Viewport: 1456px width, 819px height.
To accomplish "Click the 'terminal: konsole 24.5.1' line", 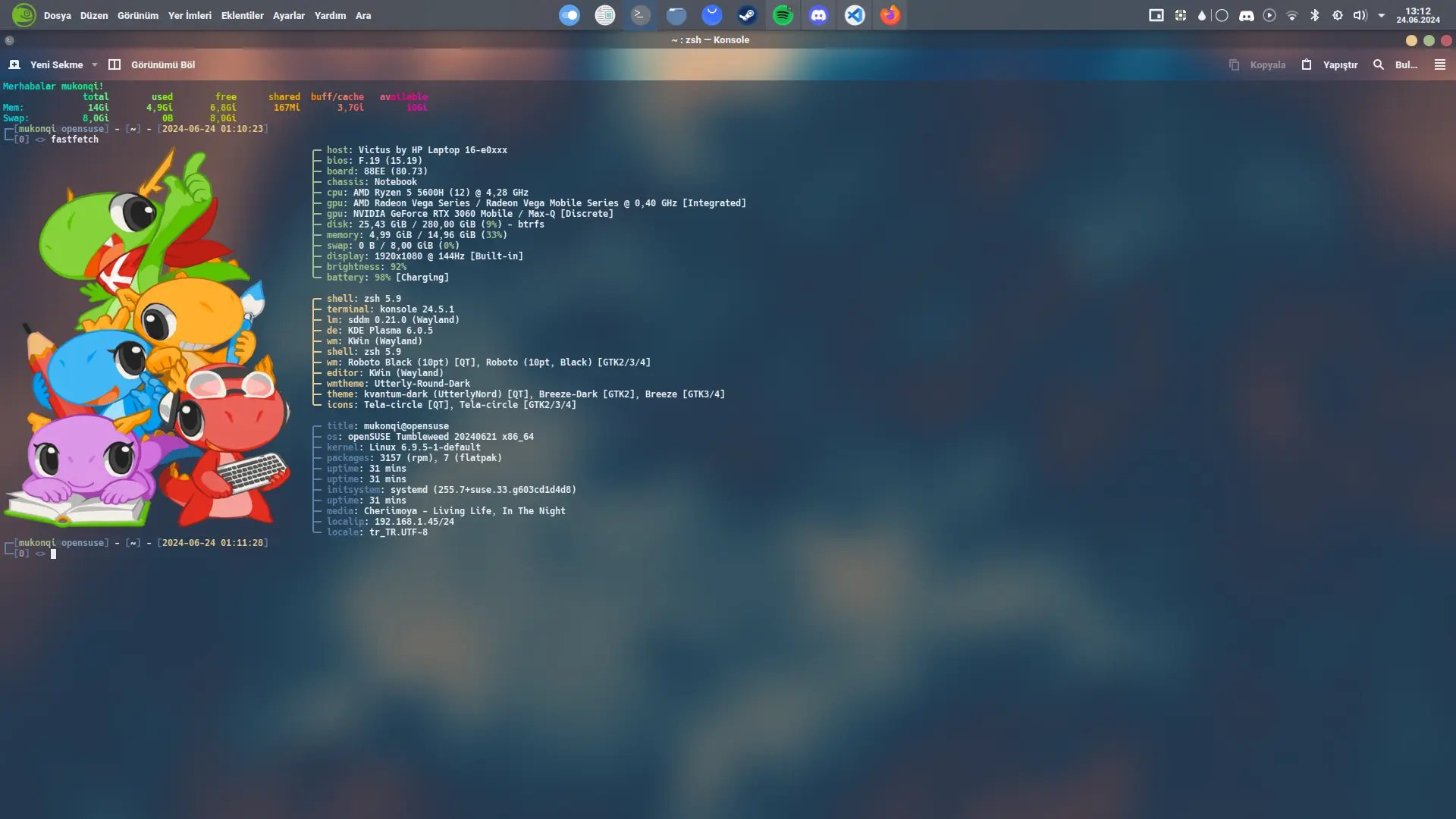I will [391, 309].
